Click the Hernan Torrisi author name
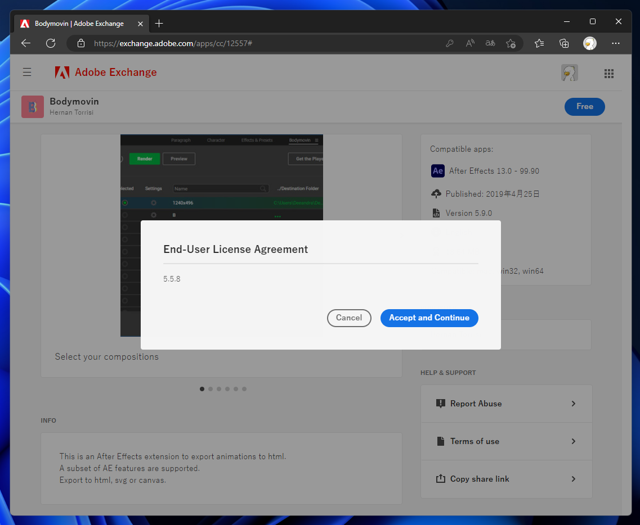 [71, 112]
